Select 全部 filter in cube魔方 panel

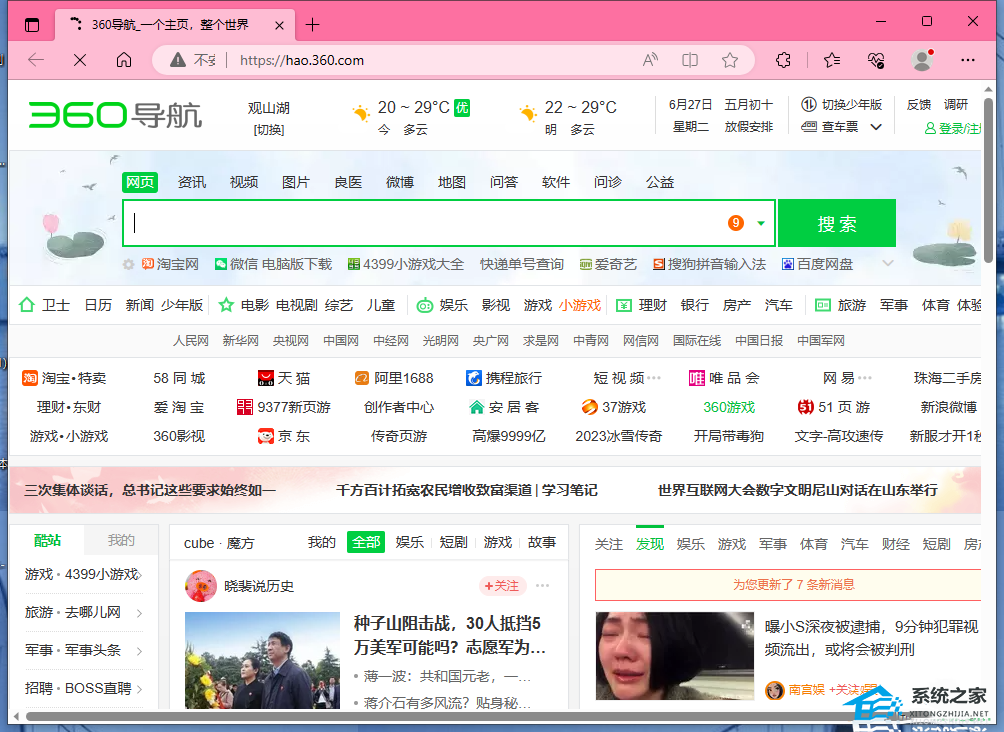click(x=366, y=542)
